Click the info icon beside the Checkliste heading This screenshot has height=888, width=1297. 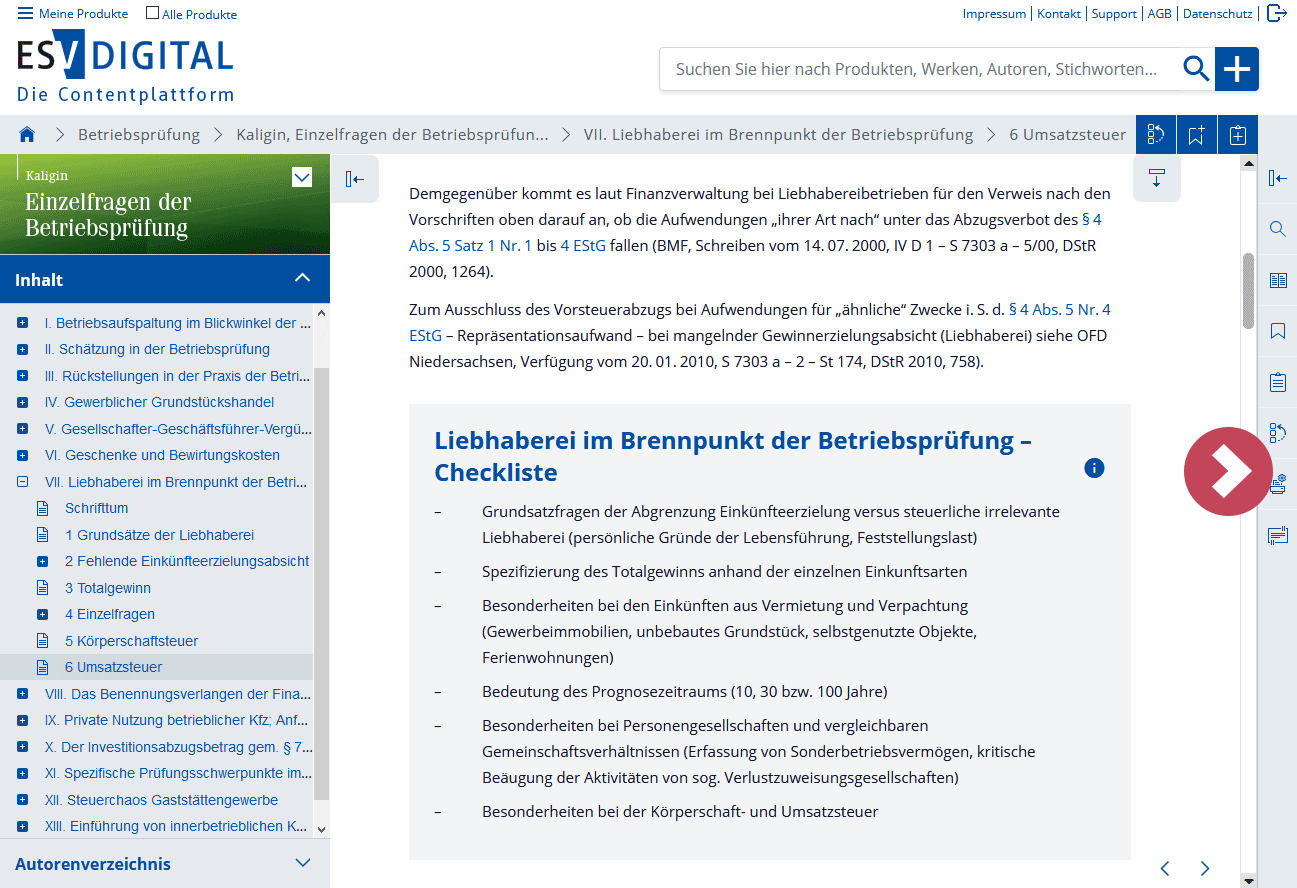click(1094, 468)
